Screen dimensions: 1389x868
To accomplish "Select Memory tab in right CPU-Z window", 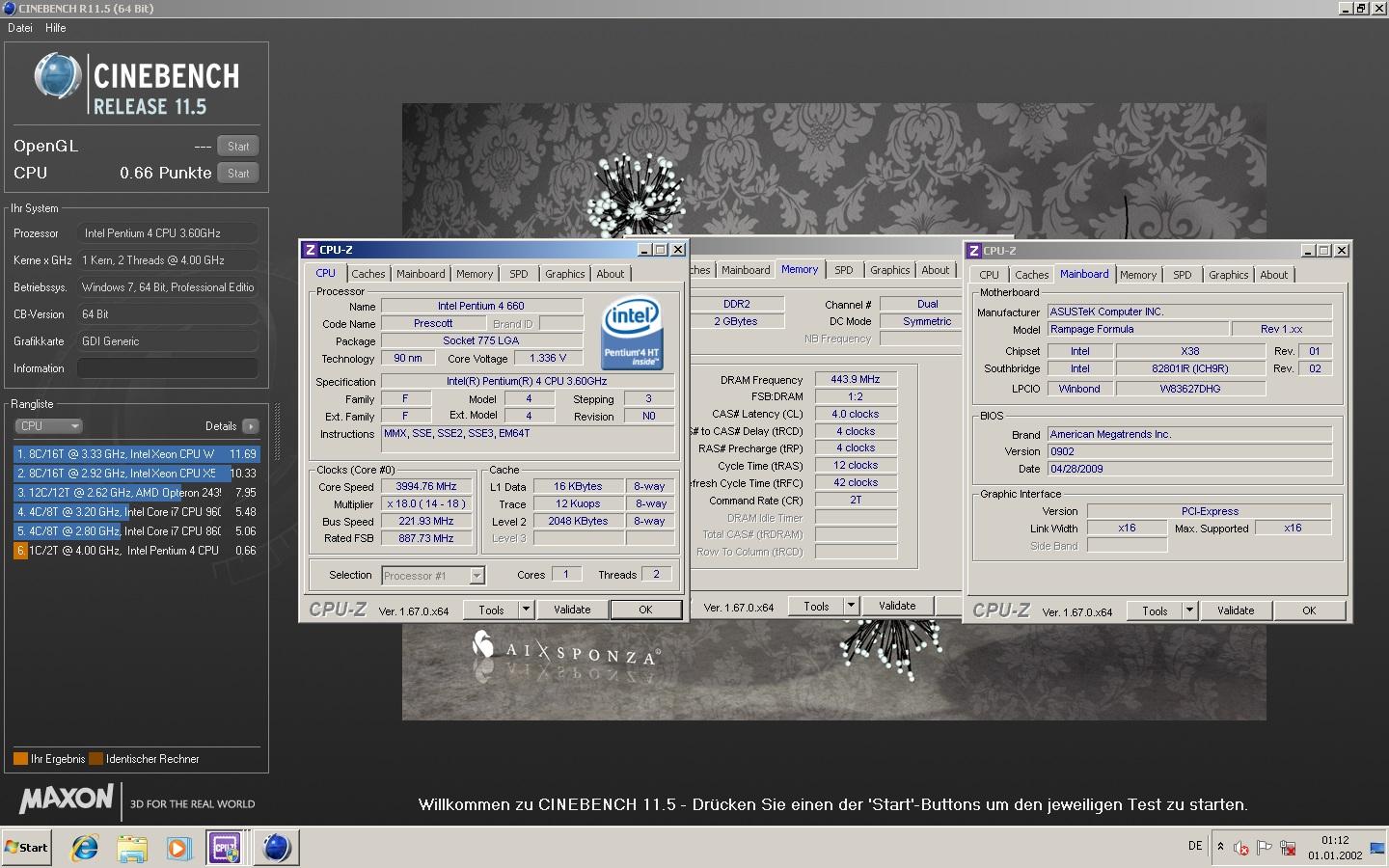I will pyautogui.click(x=1138, y=275).
